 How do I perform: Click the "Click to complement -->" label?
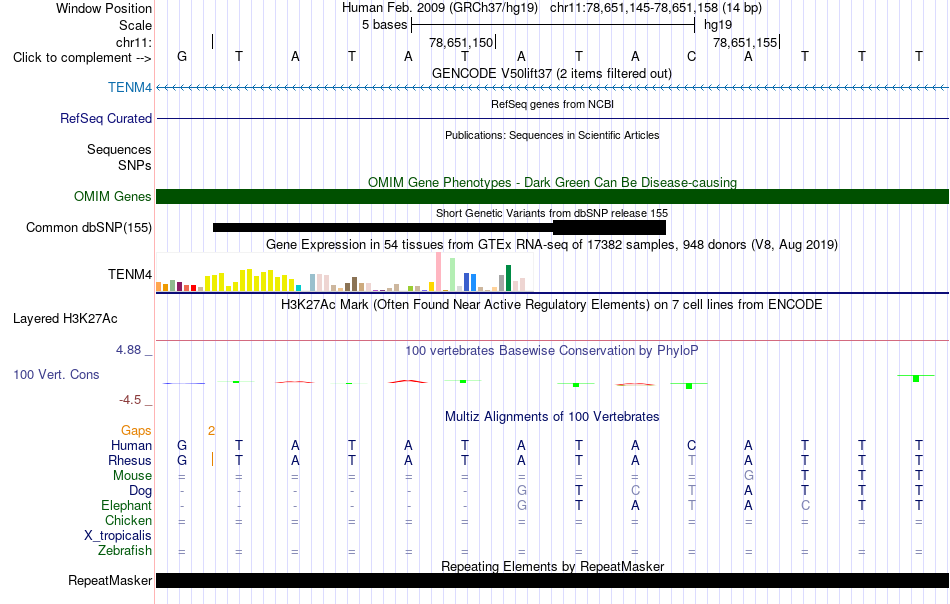82,58
